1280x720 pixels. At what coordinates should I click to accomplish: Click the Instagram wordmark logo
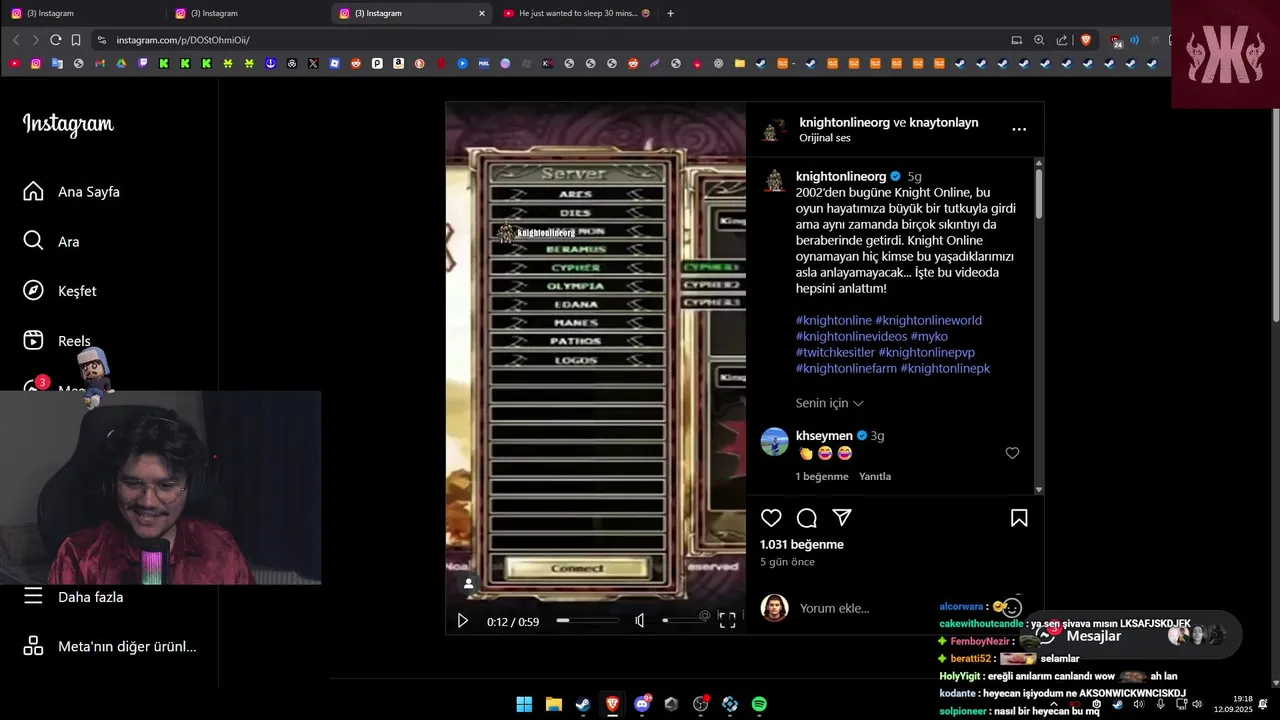68,124
